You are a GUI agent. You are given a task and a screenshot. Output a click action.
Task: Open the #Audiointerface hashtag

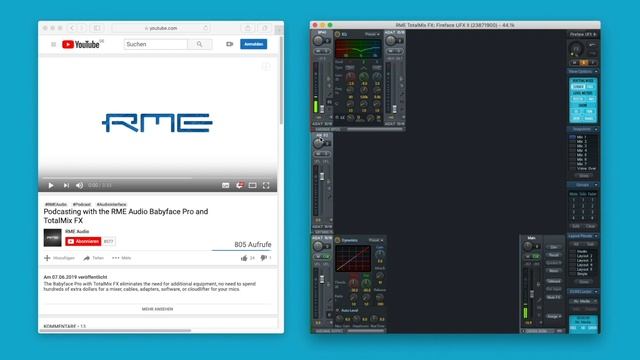111,204
